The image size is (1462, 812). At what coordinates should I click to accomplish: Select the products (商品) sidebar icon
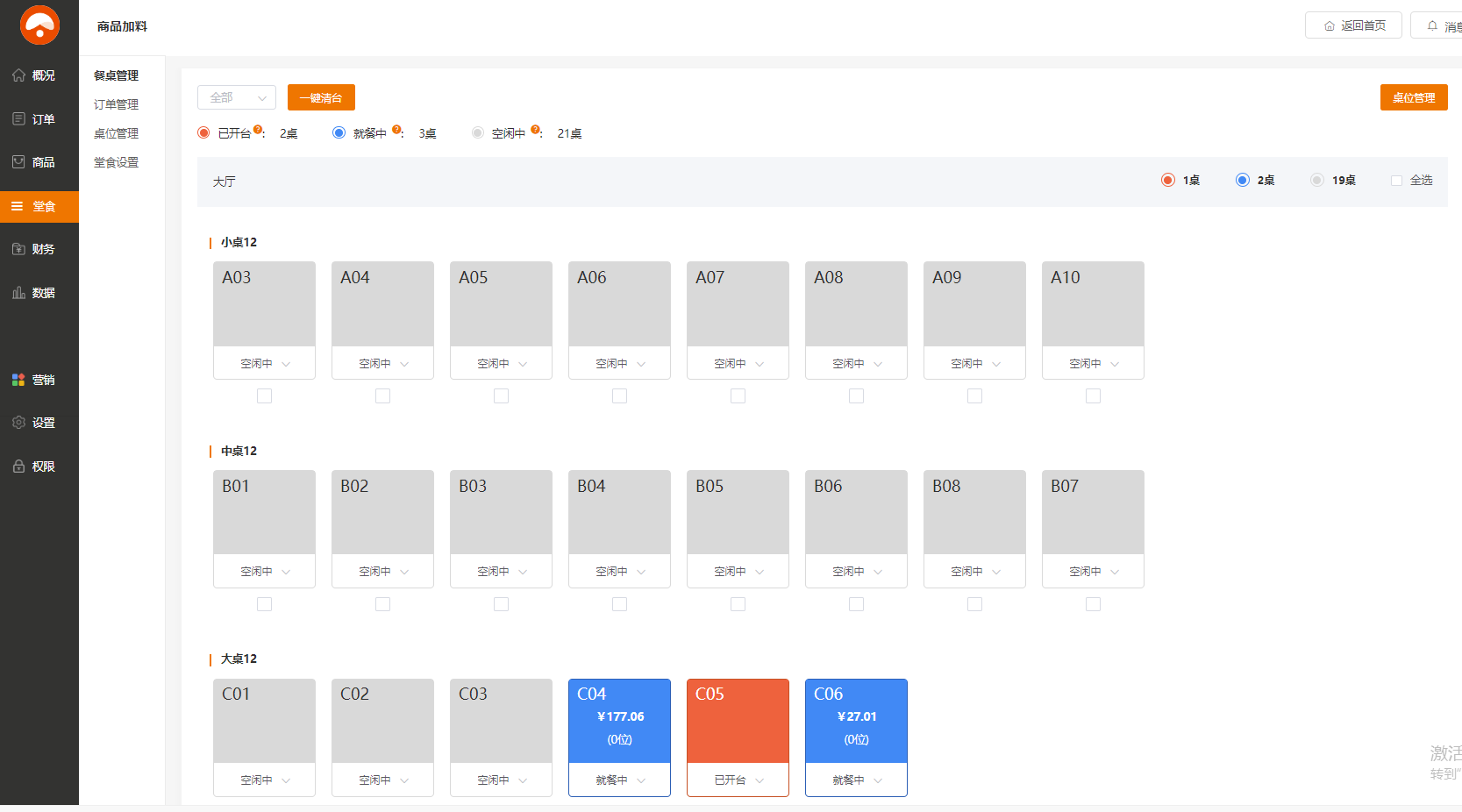(x=18, y=162)
